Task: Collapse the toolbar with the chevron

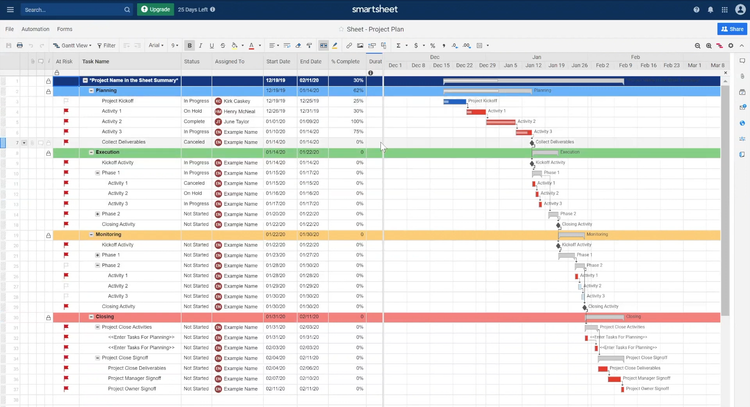Action: pyautogui.click(x=741, y=45)
